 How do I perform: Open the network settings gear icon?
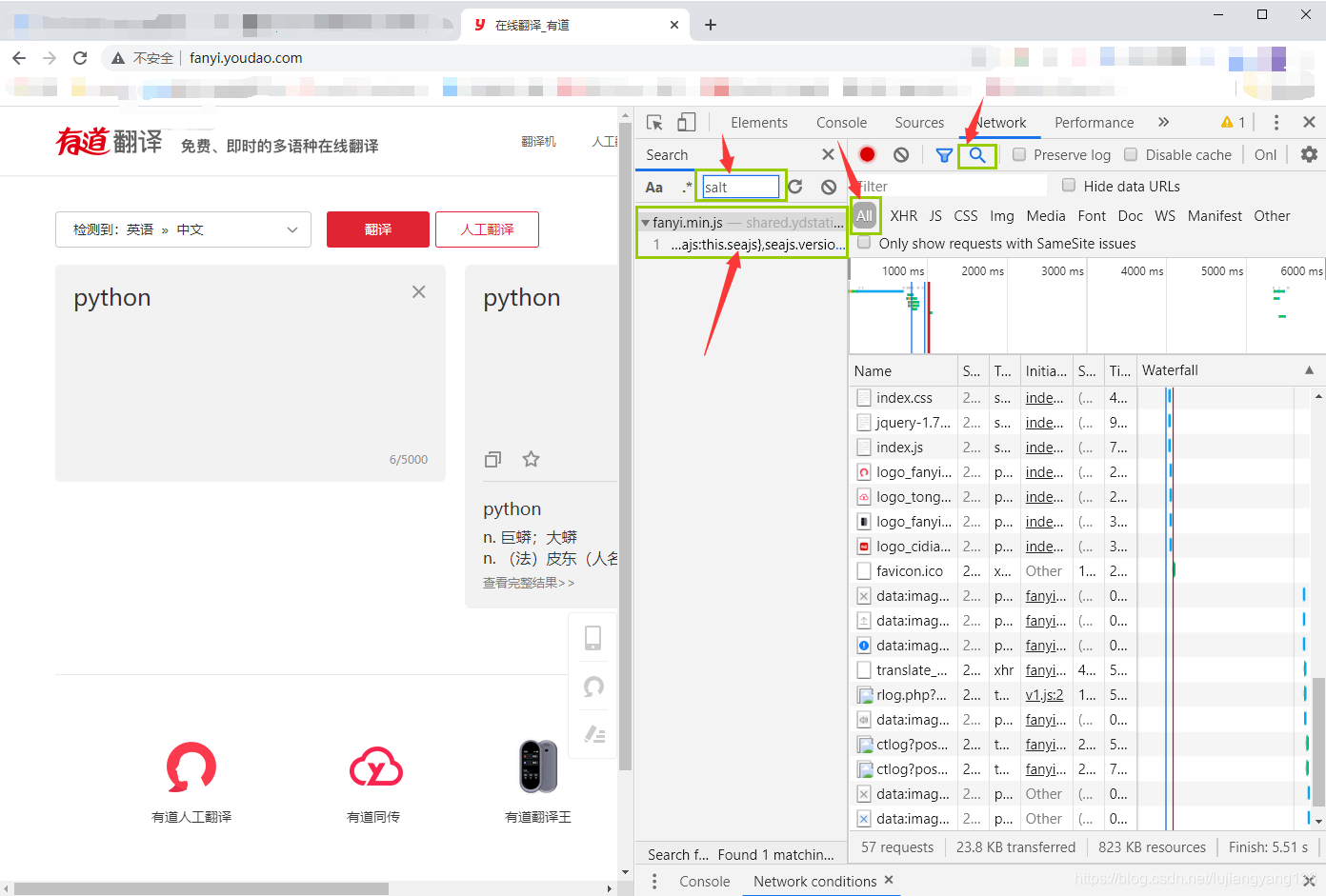point(1309,154)
